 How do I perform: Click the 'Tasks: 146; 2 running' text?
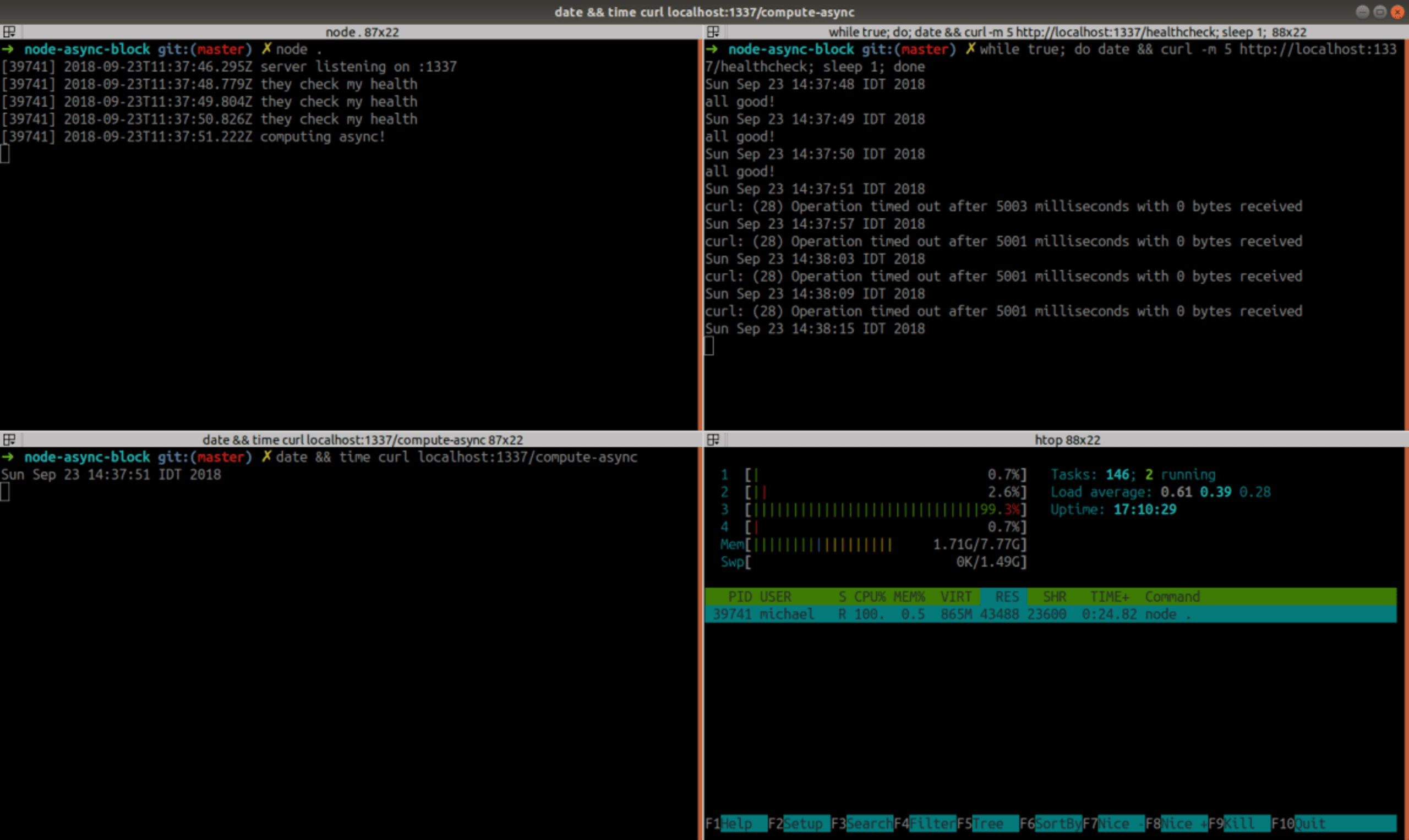(x=1133, y=474)
